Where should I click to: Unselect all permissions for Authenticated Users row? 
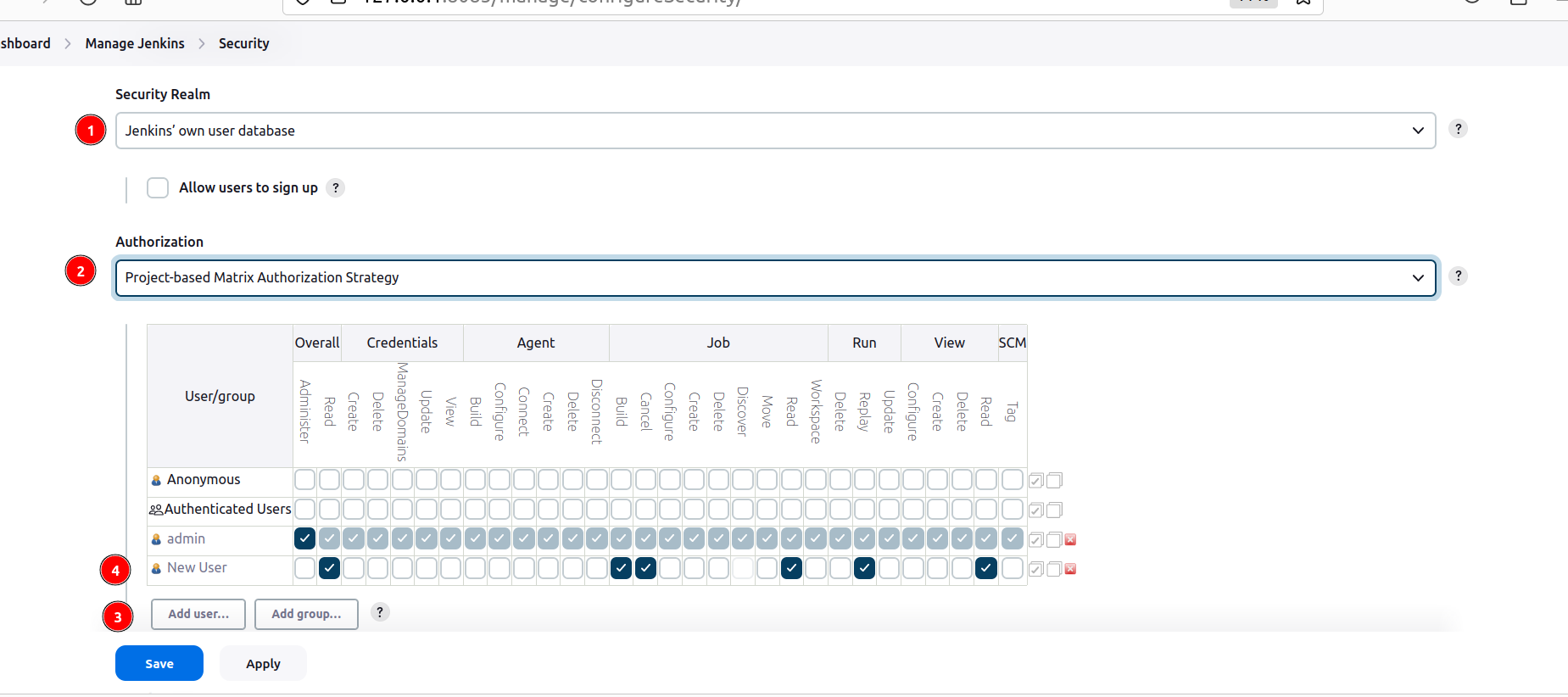[1054, 510]
